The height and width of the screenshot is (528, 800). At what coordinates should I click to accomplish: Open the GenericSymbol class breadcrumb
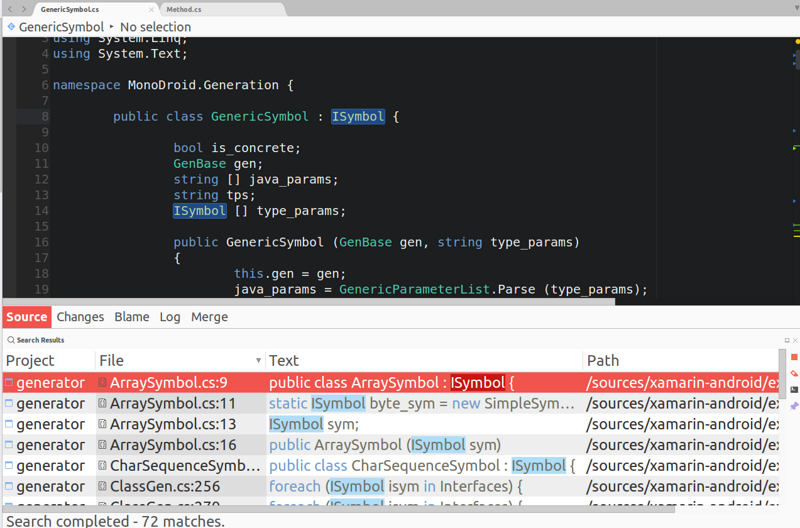tap(61, 27)
